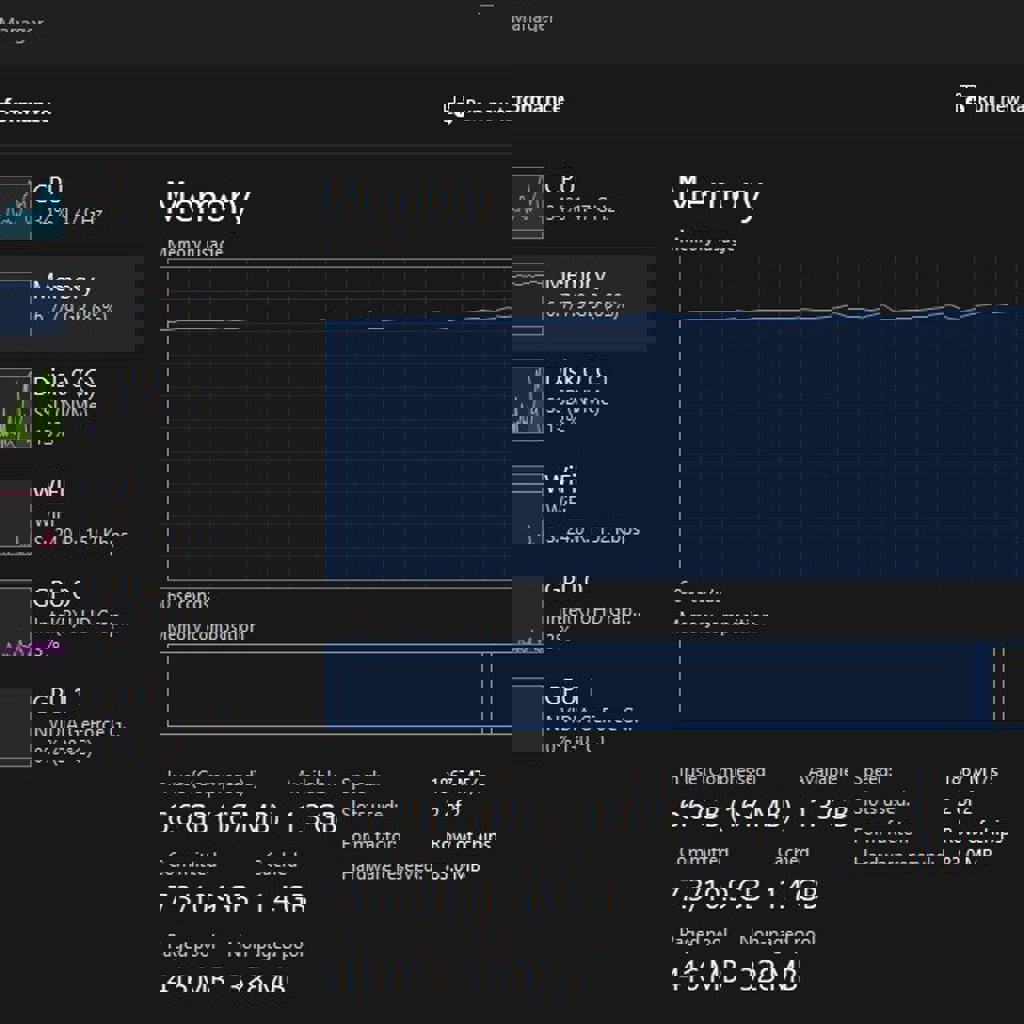This screenshot has height=1024, width=1024.
Task: Click the left window's memory usage graph
Action: (x=340, y=420)
